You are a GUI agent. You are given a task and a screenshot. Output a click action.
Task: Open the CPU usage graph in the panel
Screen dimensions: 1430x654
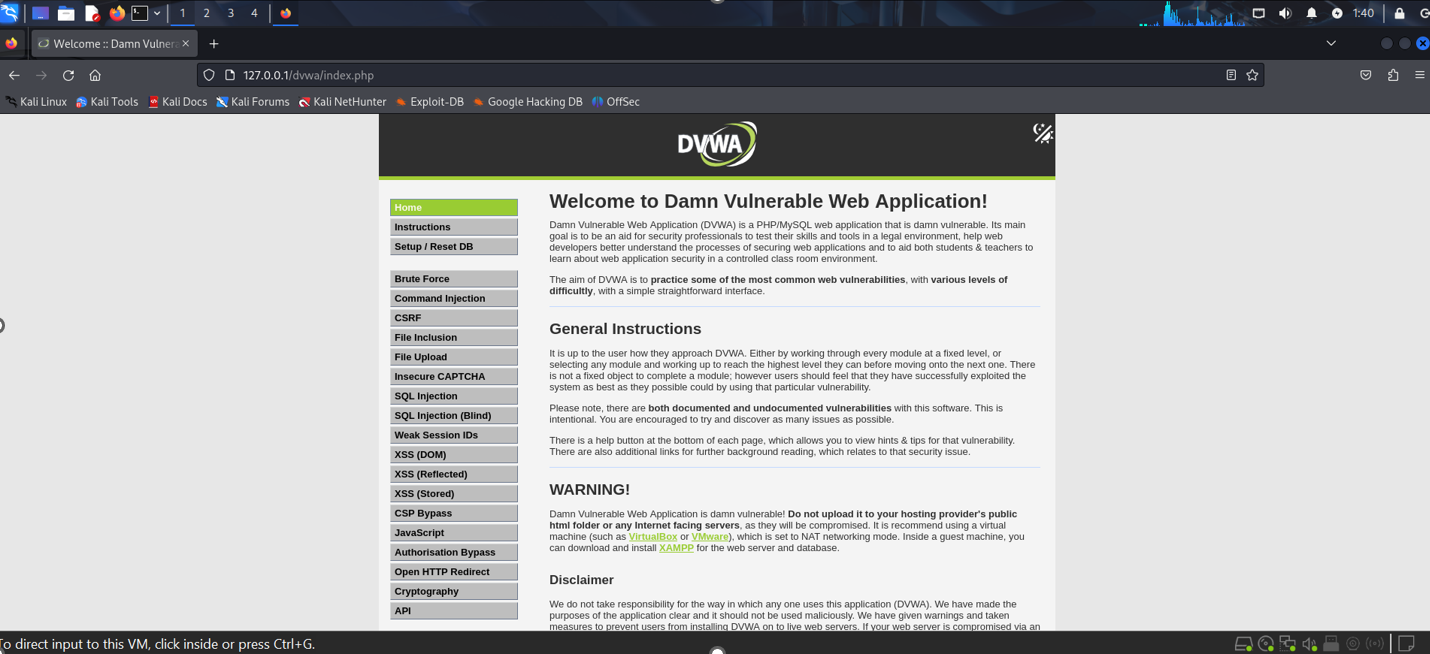(x=1200, y=14)
